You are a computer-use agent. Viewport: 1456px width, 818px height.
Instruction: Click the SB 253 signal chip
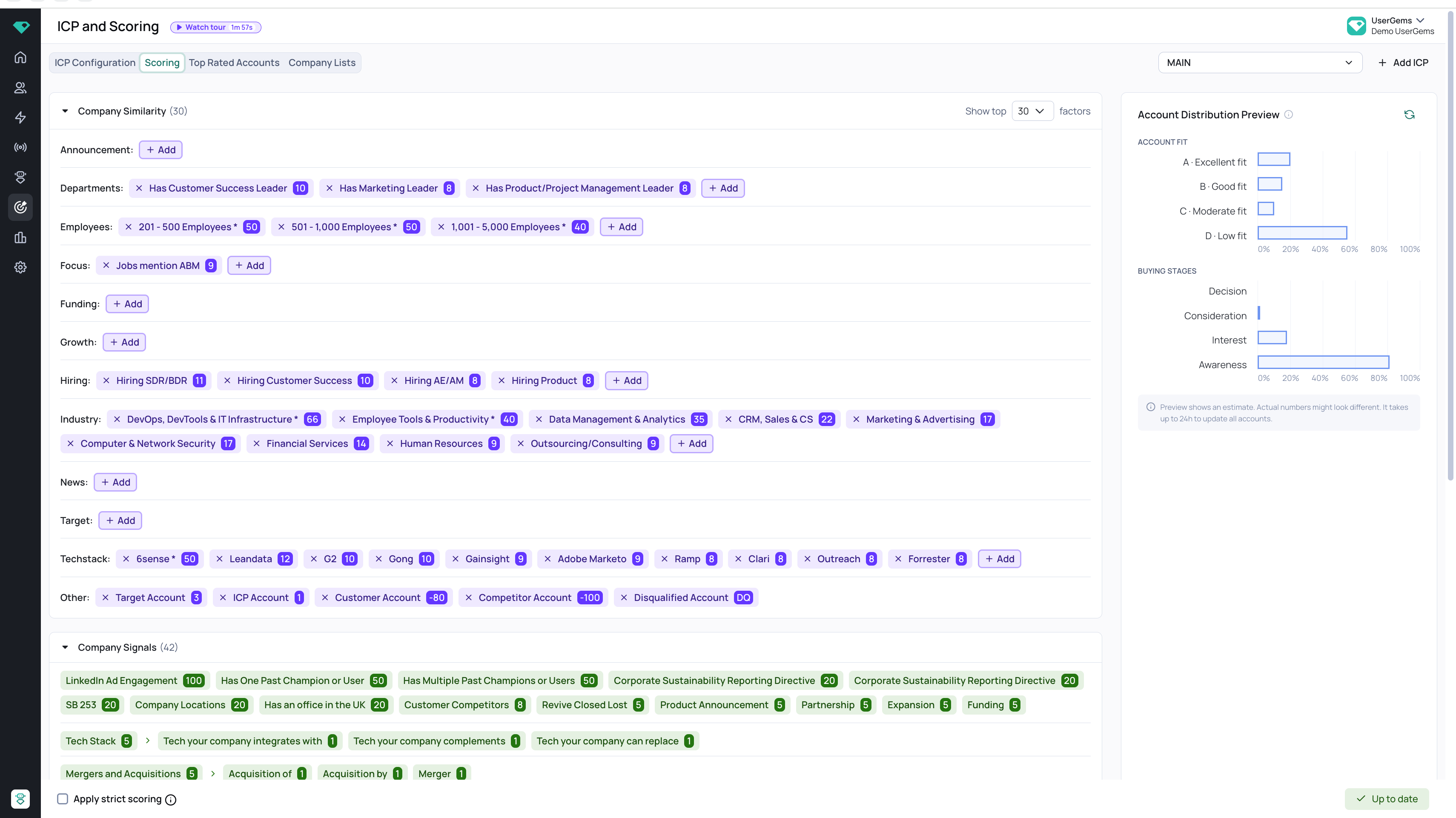92,704
